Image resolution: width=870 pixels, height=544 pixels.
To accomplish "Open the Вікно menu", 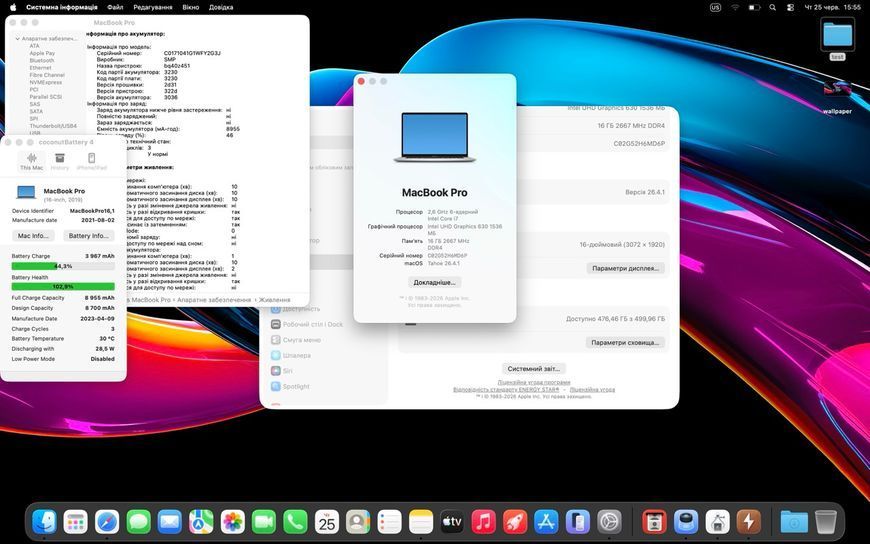I will (x=191, y=7).
